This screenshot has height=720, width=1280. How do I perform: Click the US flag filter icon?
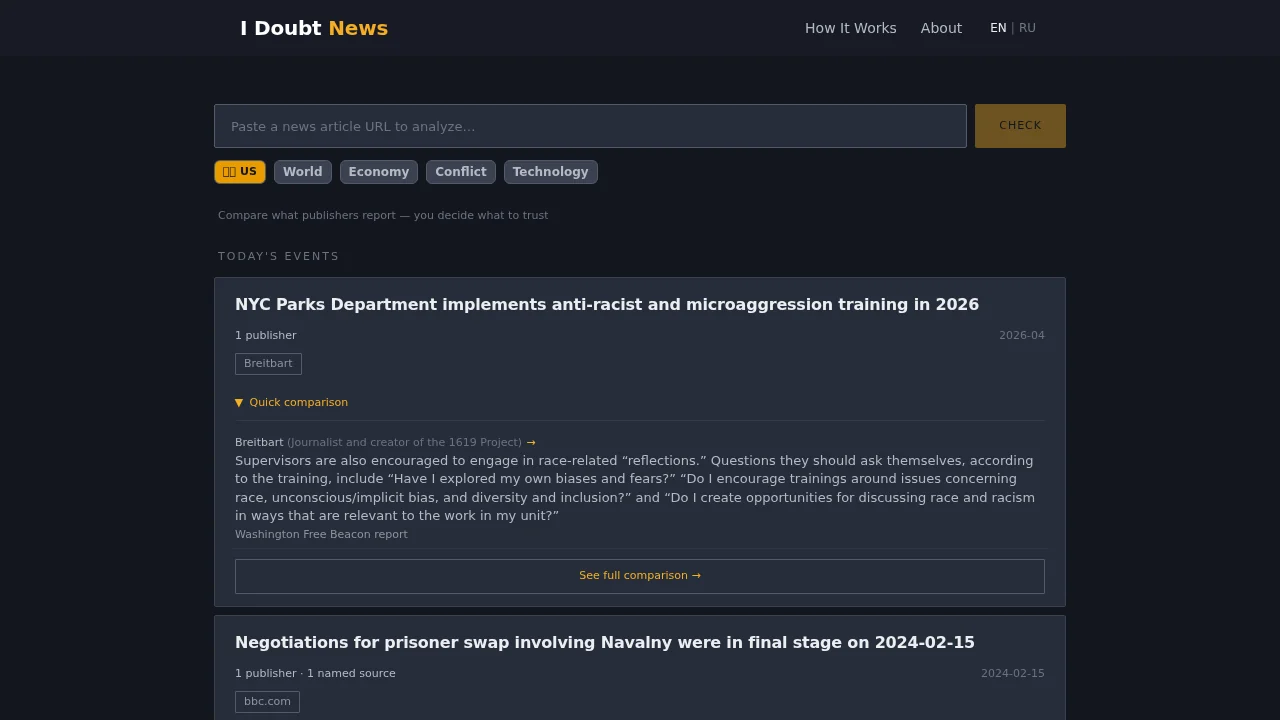228,171
